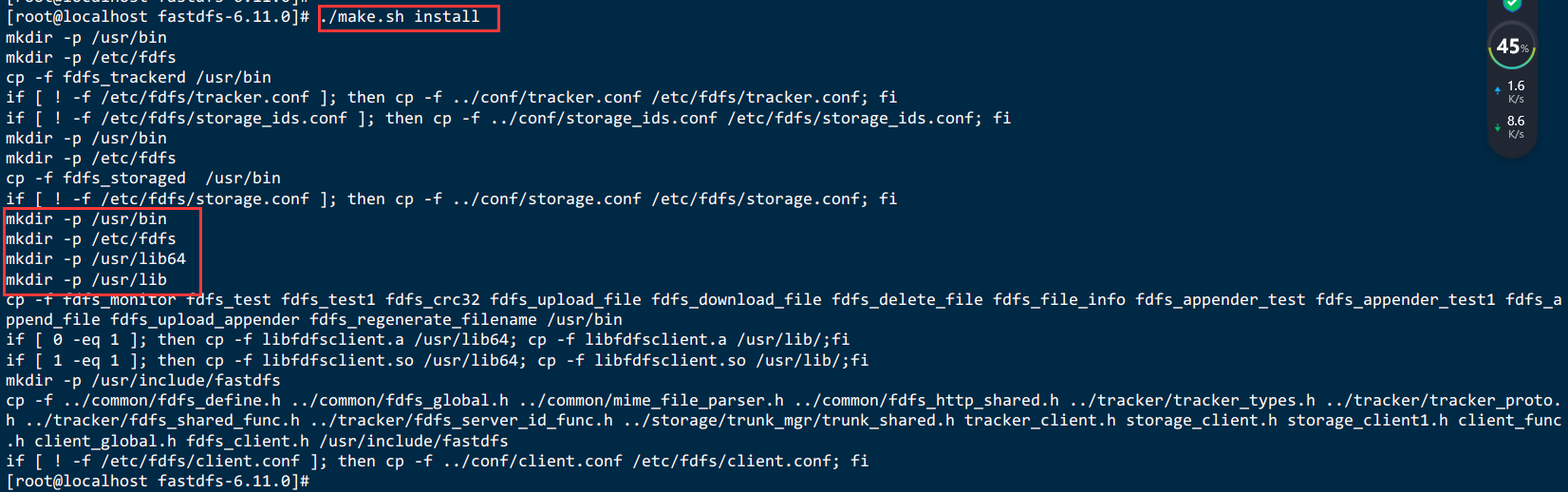Open the 45% usage circle indicator
Screen dimensions: 1568x492
pos(1512,47)
